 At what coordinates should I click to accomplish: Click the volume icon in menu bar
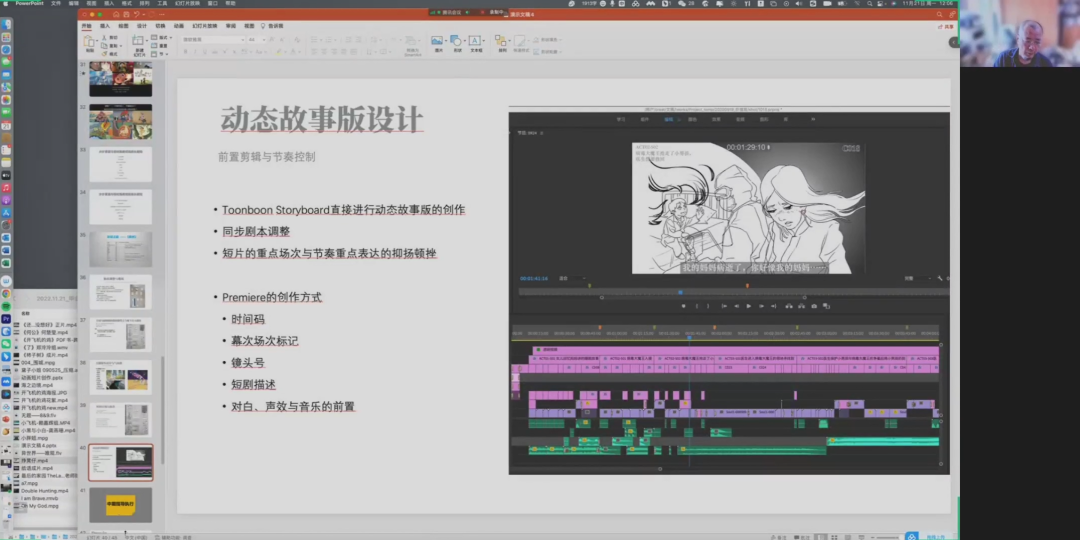[800, 3]
